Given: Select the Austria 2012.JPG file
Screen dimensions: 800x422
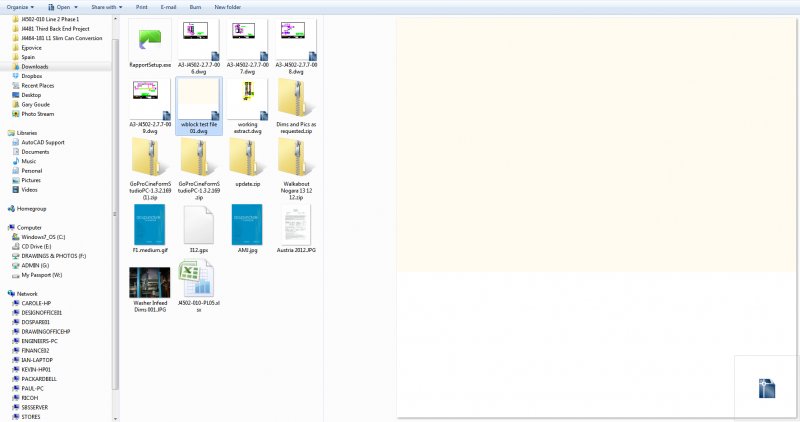Looking at the screenshot, I should (x=296, y=229).
